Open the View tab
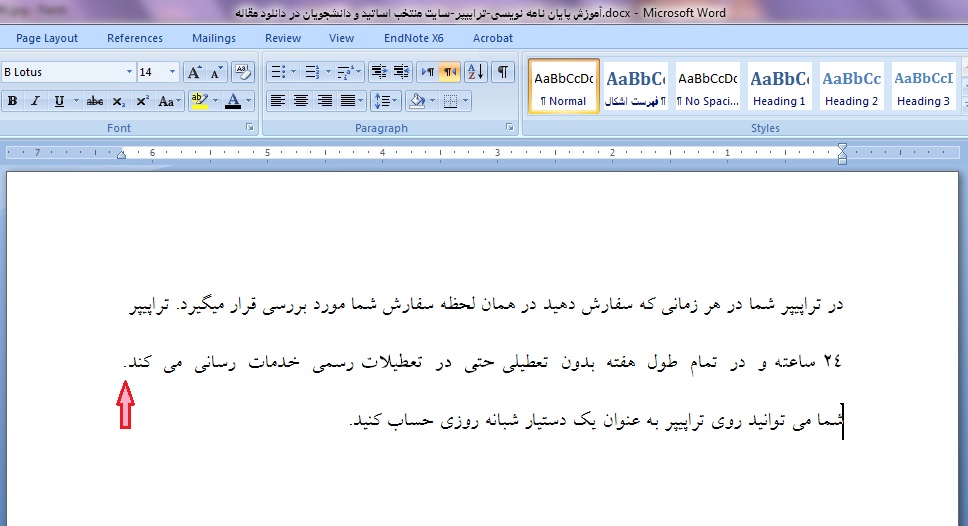 (341, 38)
